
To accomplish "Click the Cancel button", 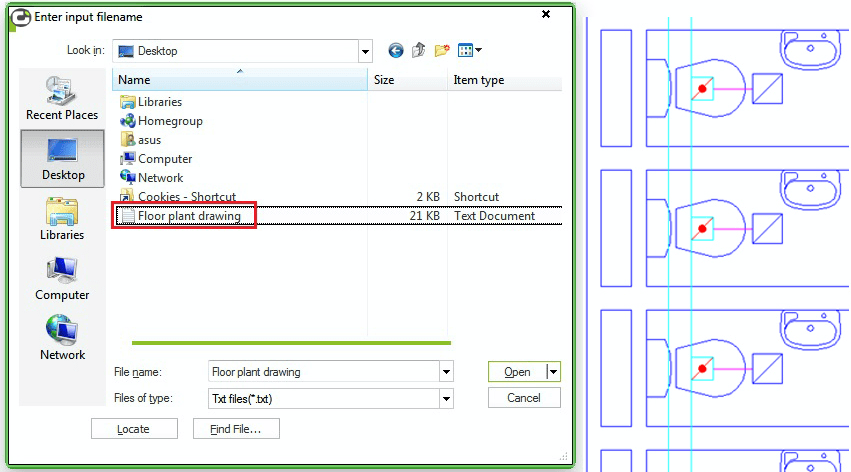I will 524,398.
